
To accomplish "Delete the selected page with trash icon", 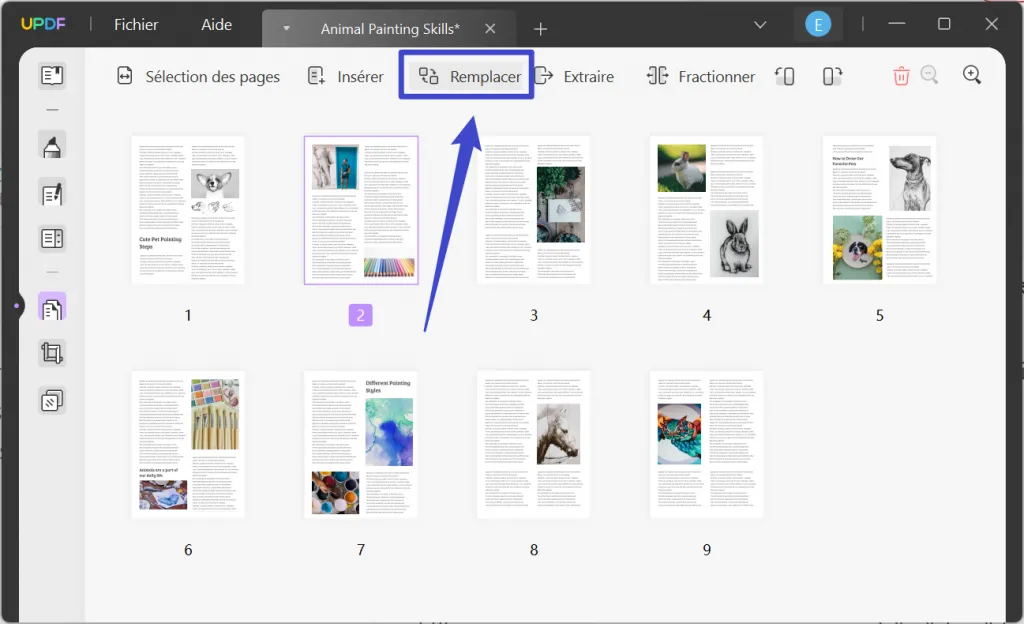I will [900, 75].
